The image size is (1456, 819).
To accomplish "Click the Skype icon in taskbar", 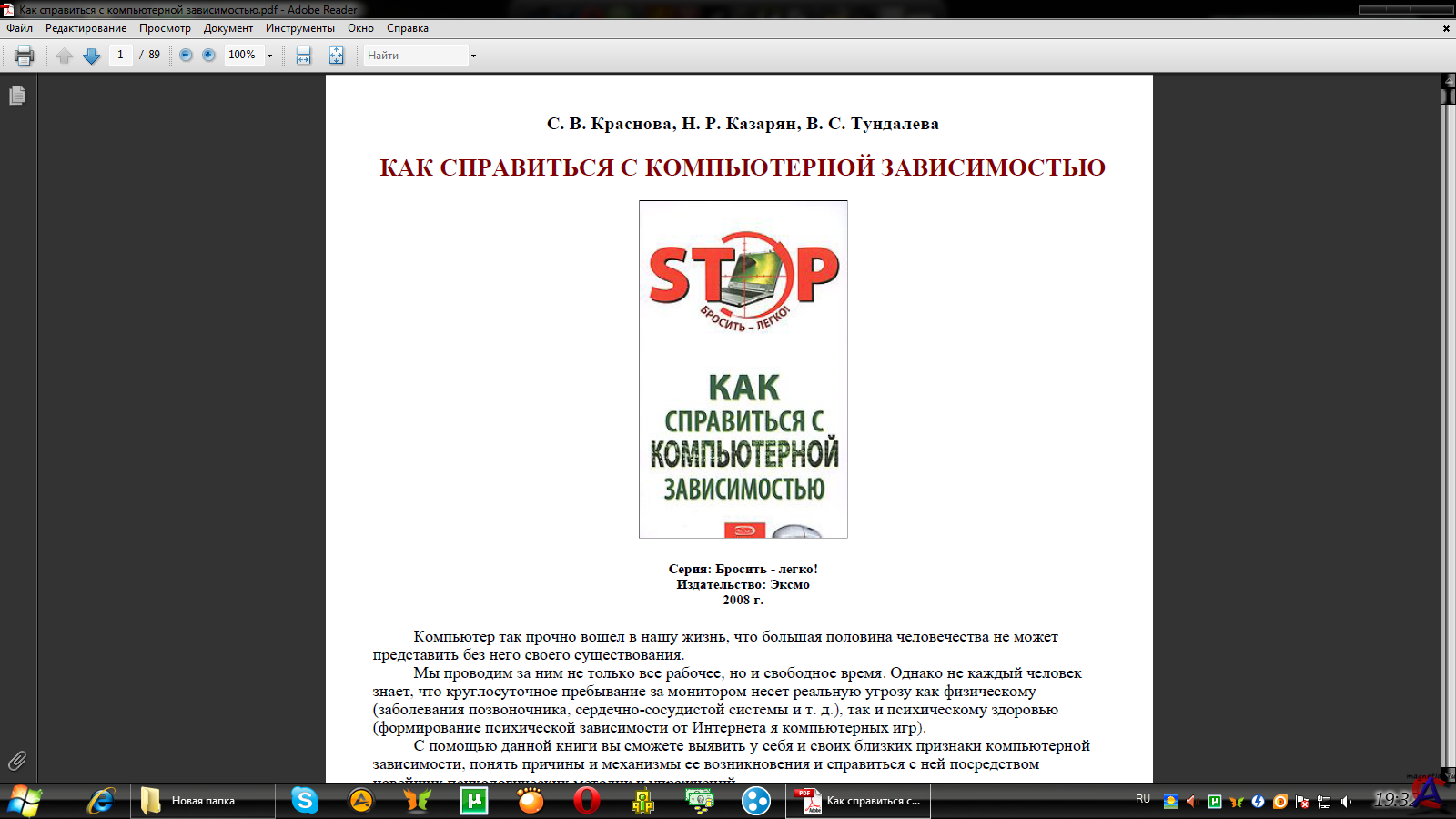I will pos(305,801).
